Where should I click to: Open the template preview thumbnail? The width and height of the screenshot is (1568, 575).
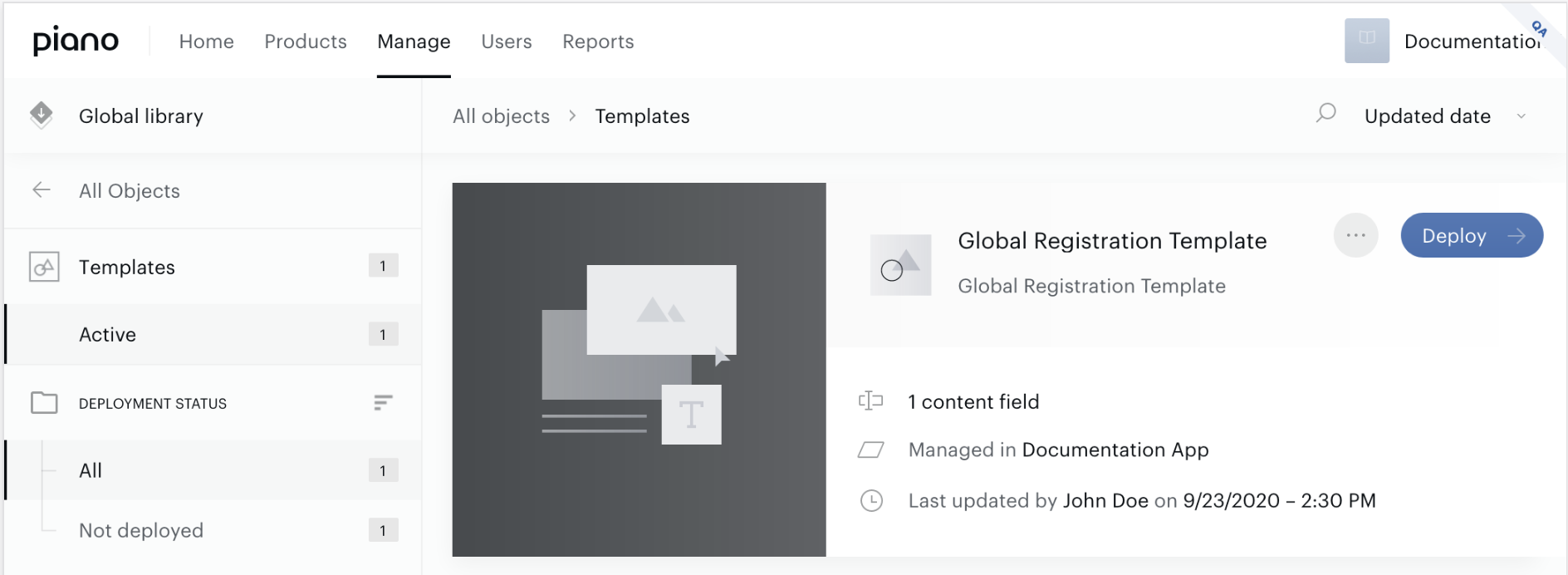click(639, 370)
